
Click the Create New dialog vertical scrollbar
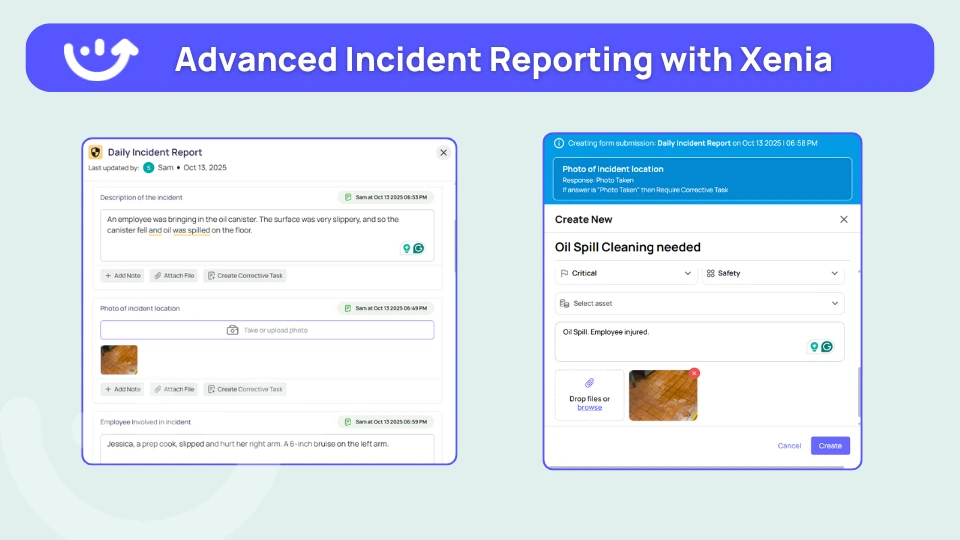click(859, 392)
